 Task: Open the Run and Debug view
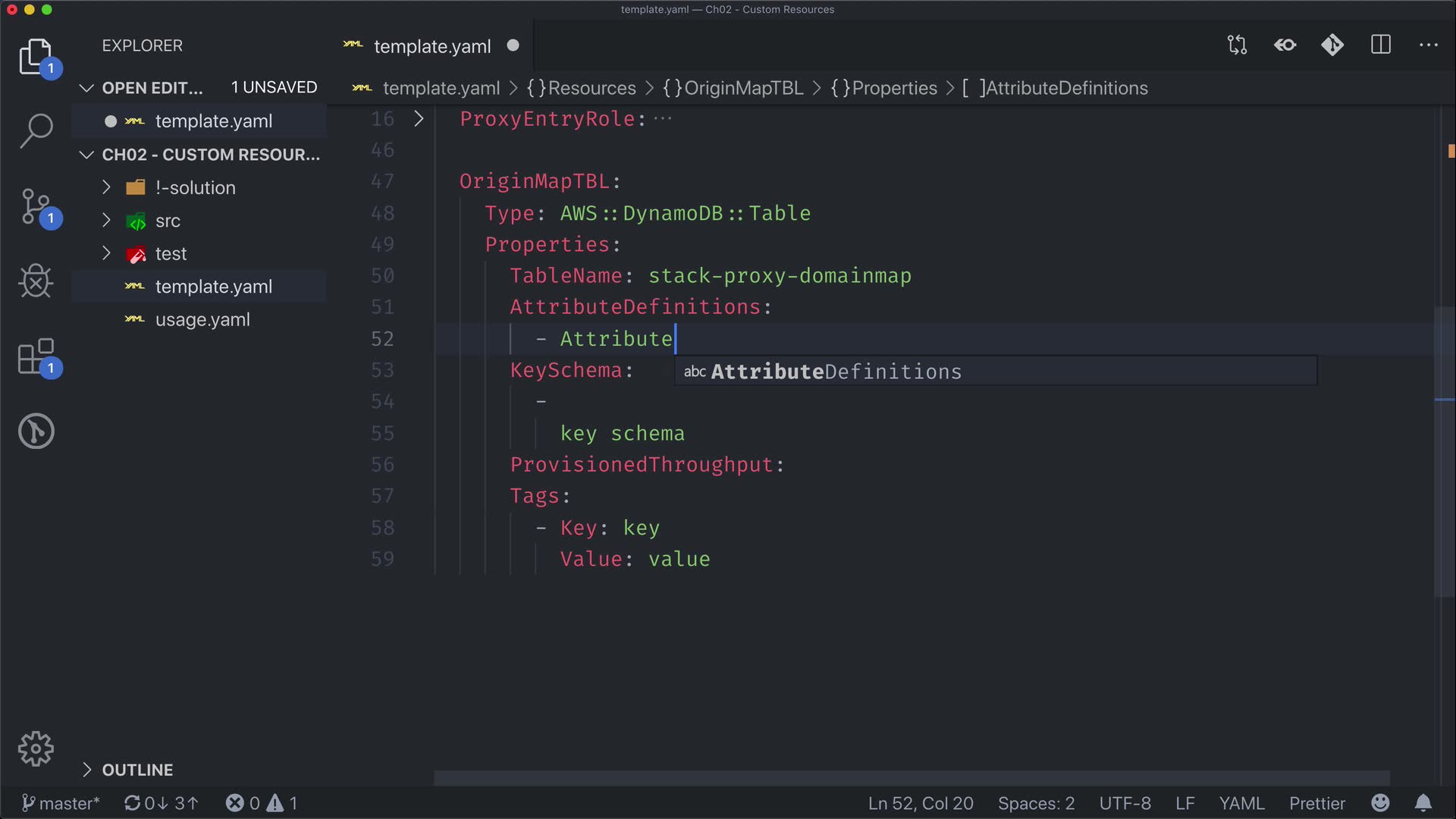36,281
